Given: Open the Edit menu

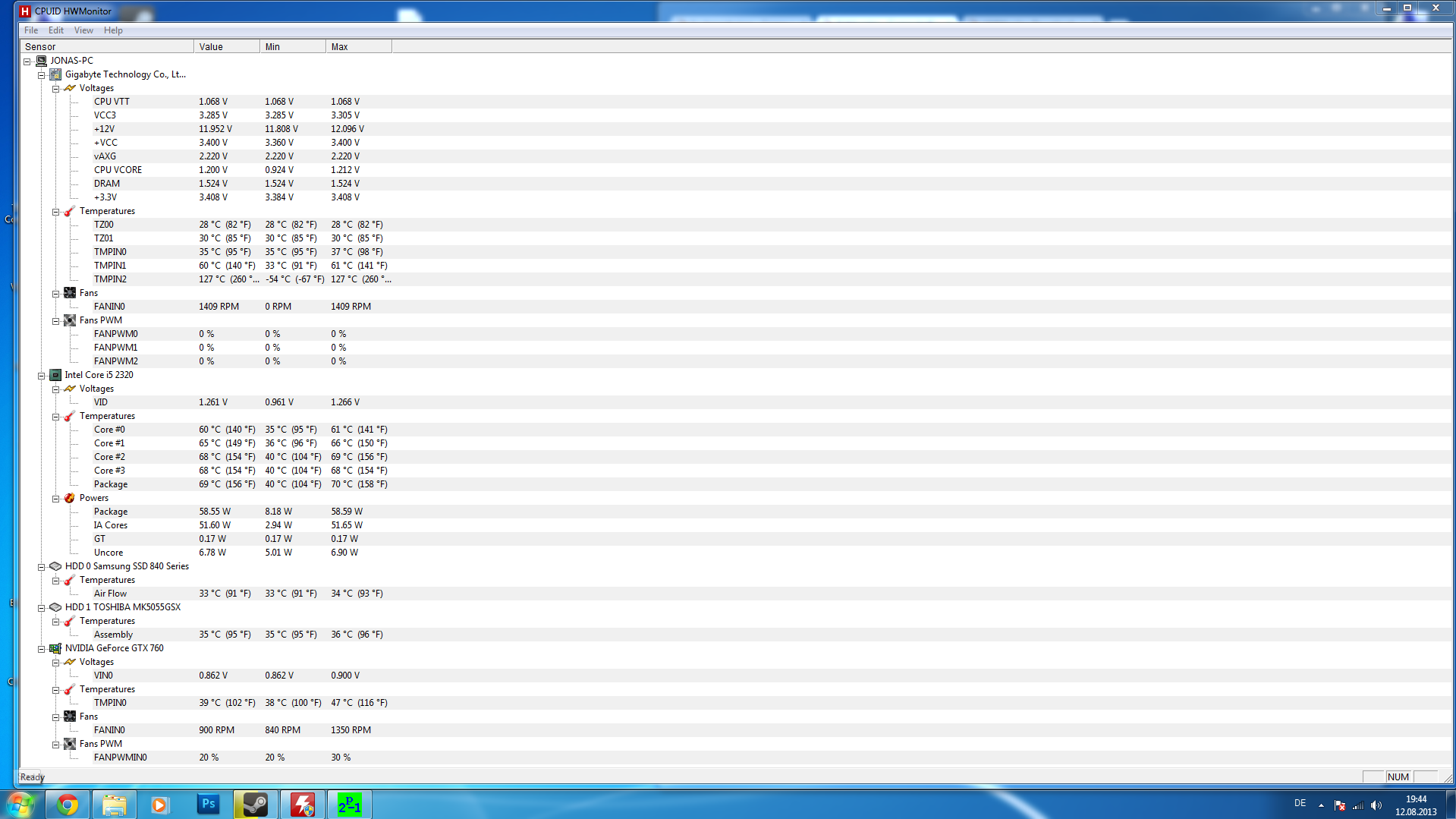Looking at the screenshot, I should 56,30.
